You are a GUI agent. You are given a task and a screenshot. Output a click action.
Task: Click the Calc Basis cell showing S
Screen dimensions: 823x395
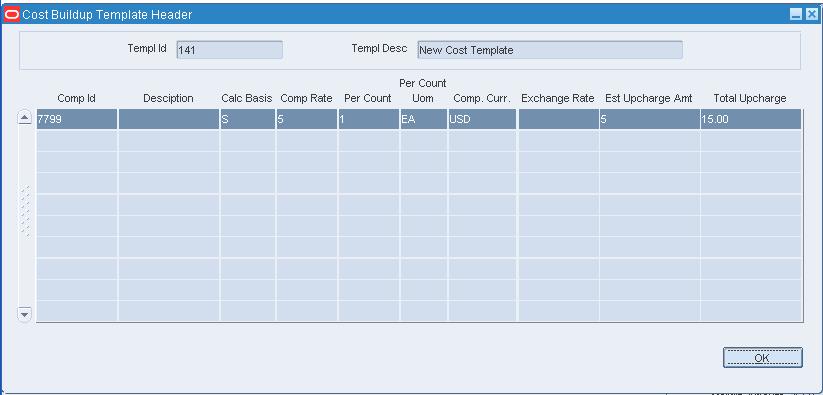pyautogui.click(x=247, y=119)
